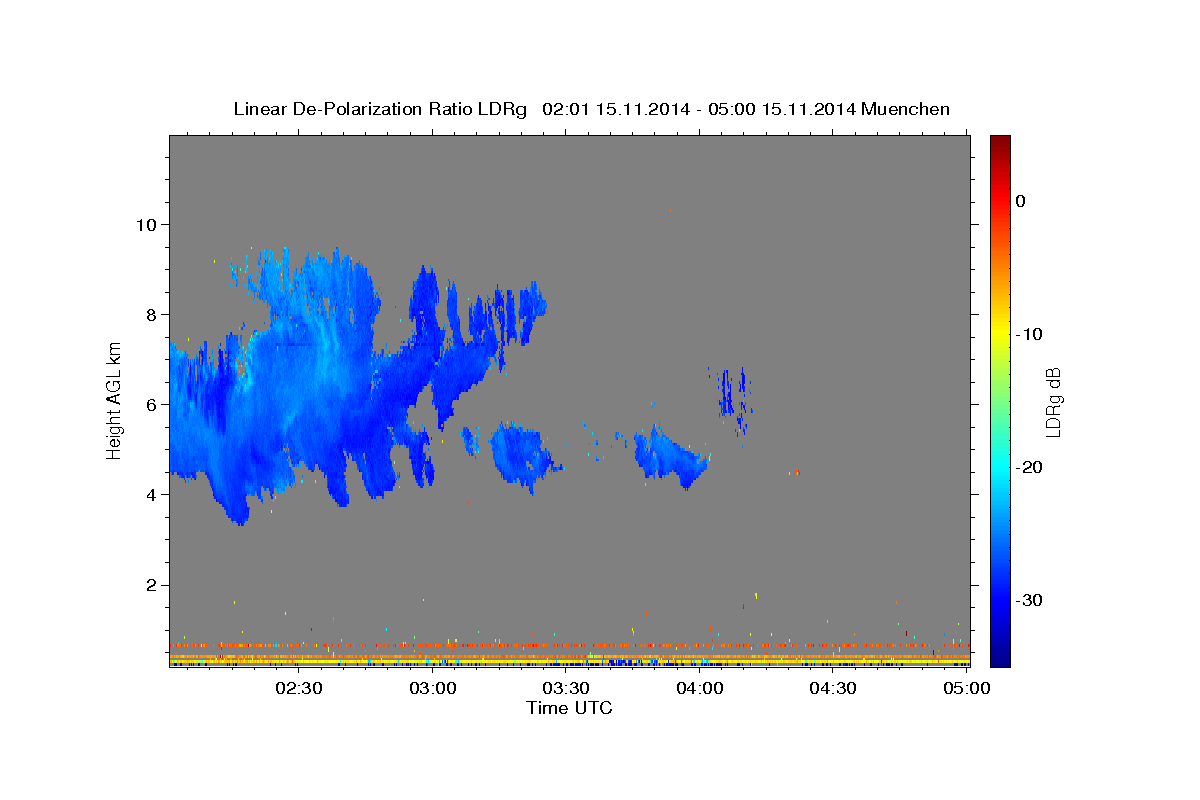Click the 'LDRg dB' colorbar title
The height and width of the screenshot is (800, 1200).
click(1053, 402)
